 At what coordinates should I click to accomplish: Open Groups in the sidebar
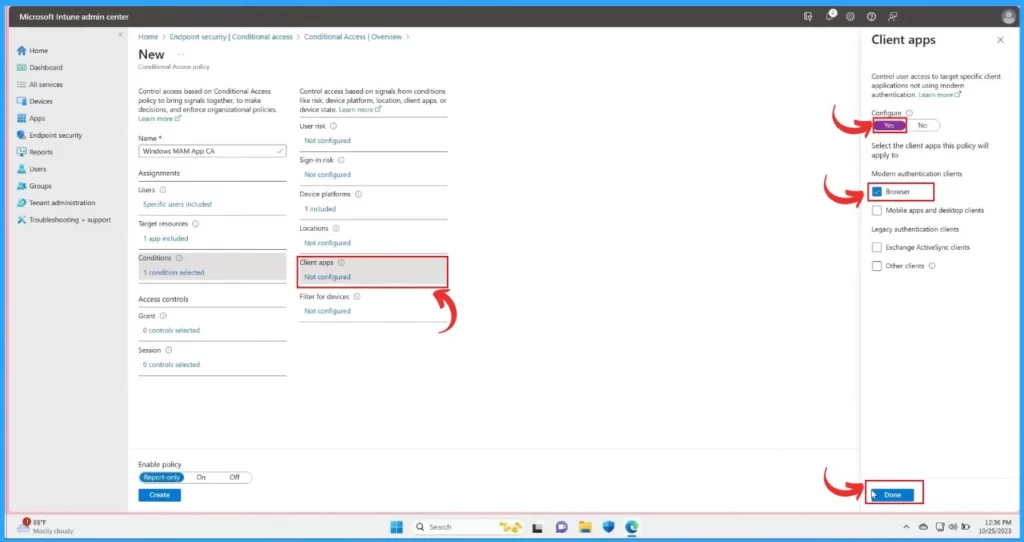[x=34, y=185]
